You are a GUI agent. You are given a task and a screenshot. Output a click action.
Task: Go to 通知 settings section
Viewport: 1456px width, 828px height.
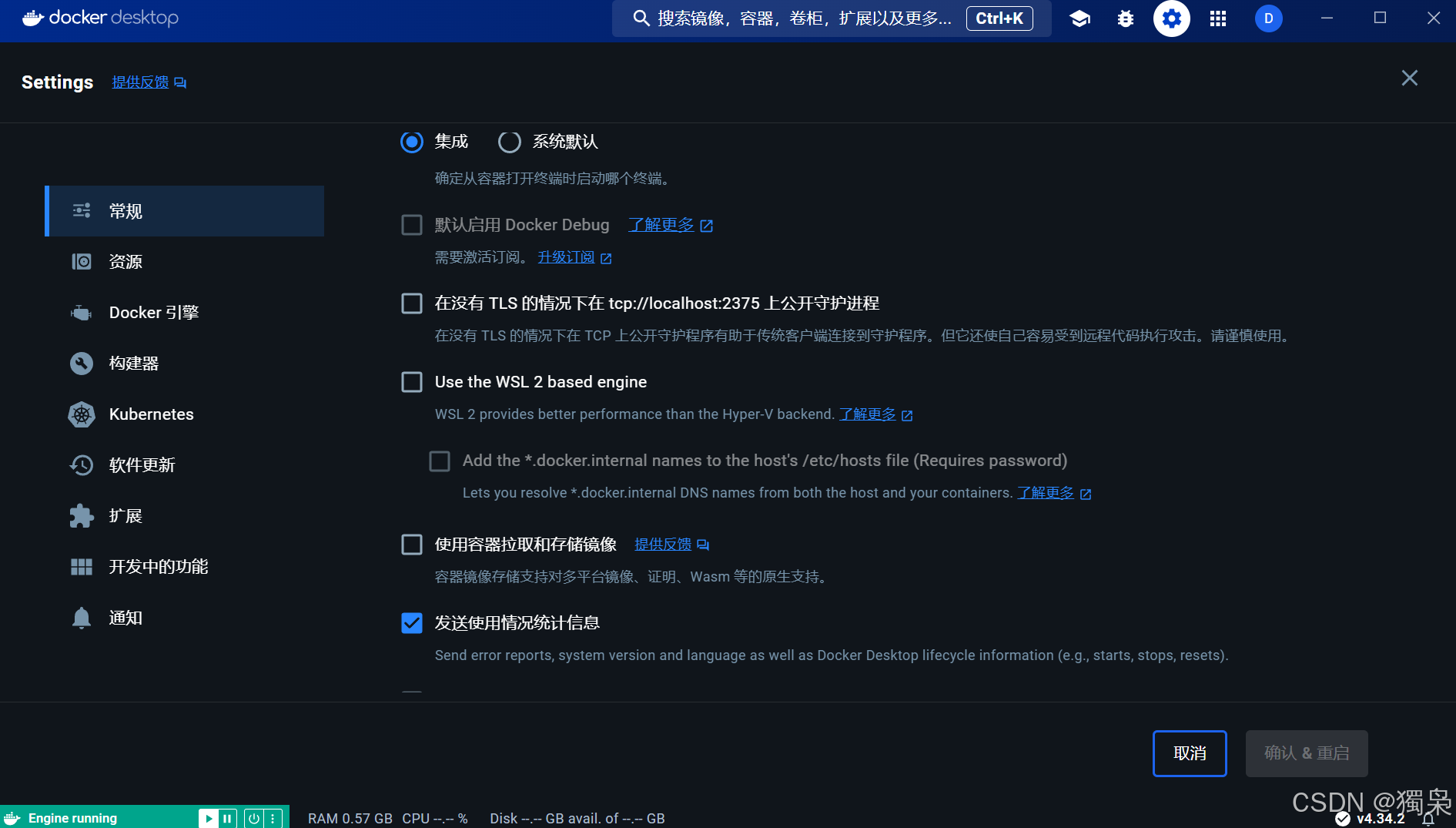(x=185, y=618)
